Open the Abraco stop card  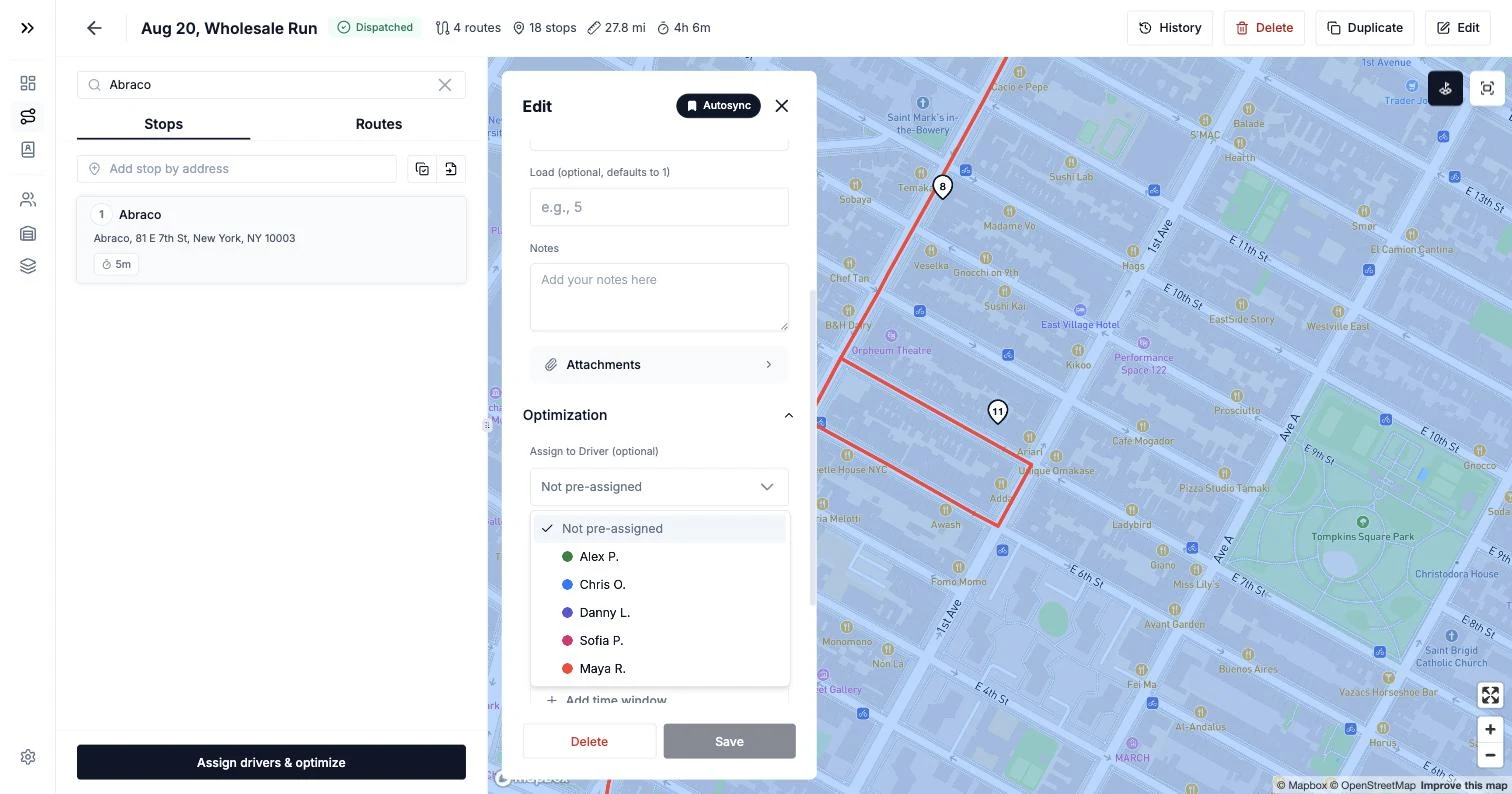click(271, 240)
